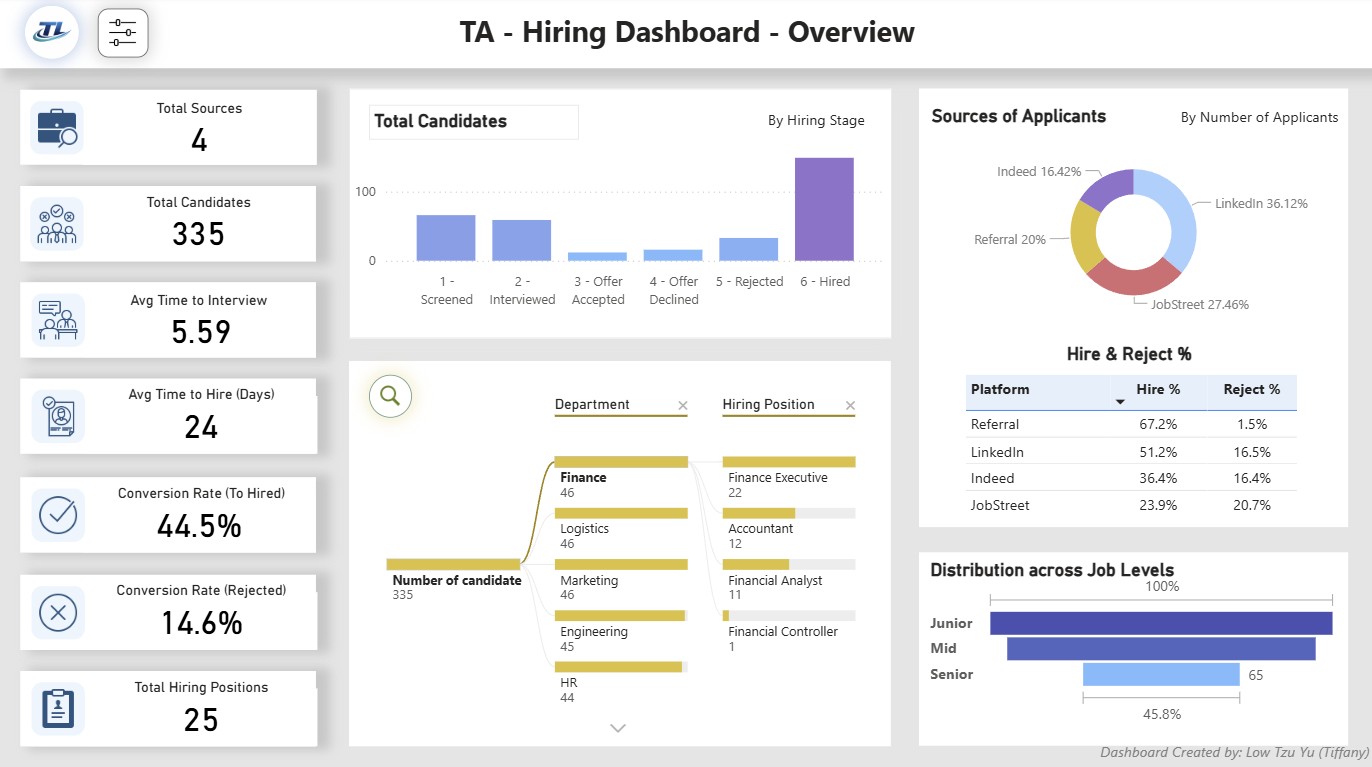Click the Conversion Rate checkmark icon

[57, 515]
